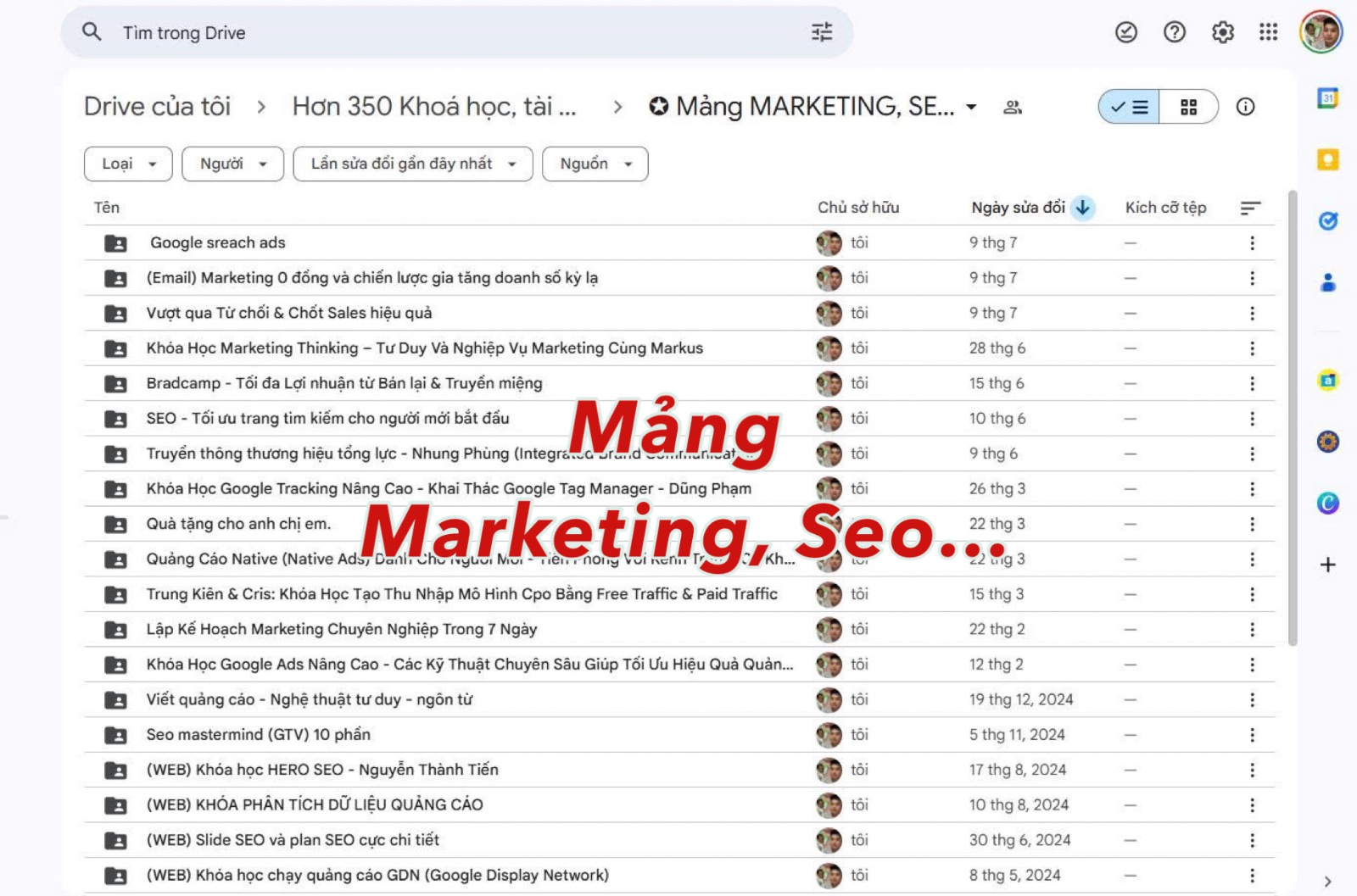This screenshot has height=896, width=1357.
Task: Open the Loại filter dropdown
Action: 128,164
